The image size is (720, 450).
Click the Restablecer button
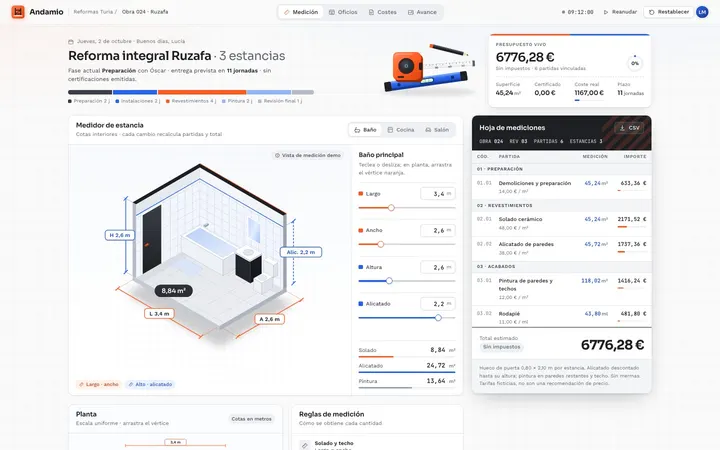tap(669, 12)
